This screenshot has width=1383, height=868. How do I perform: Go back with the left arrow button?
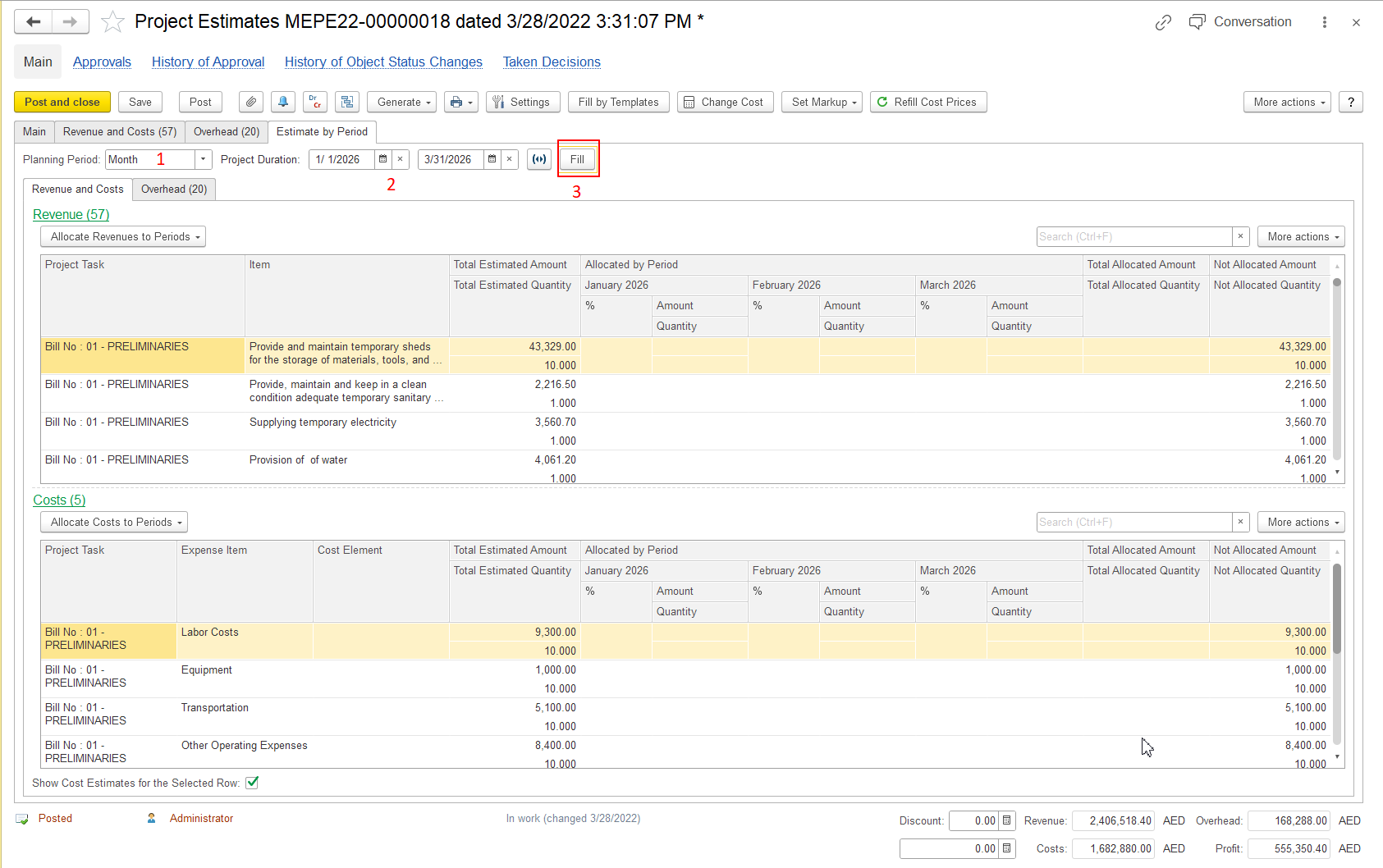[34, 22]
